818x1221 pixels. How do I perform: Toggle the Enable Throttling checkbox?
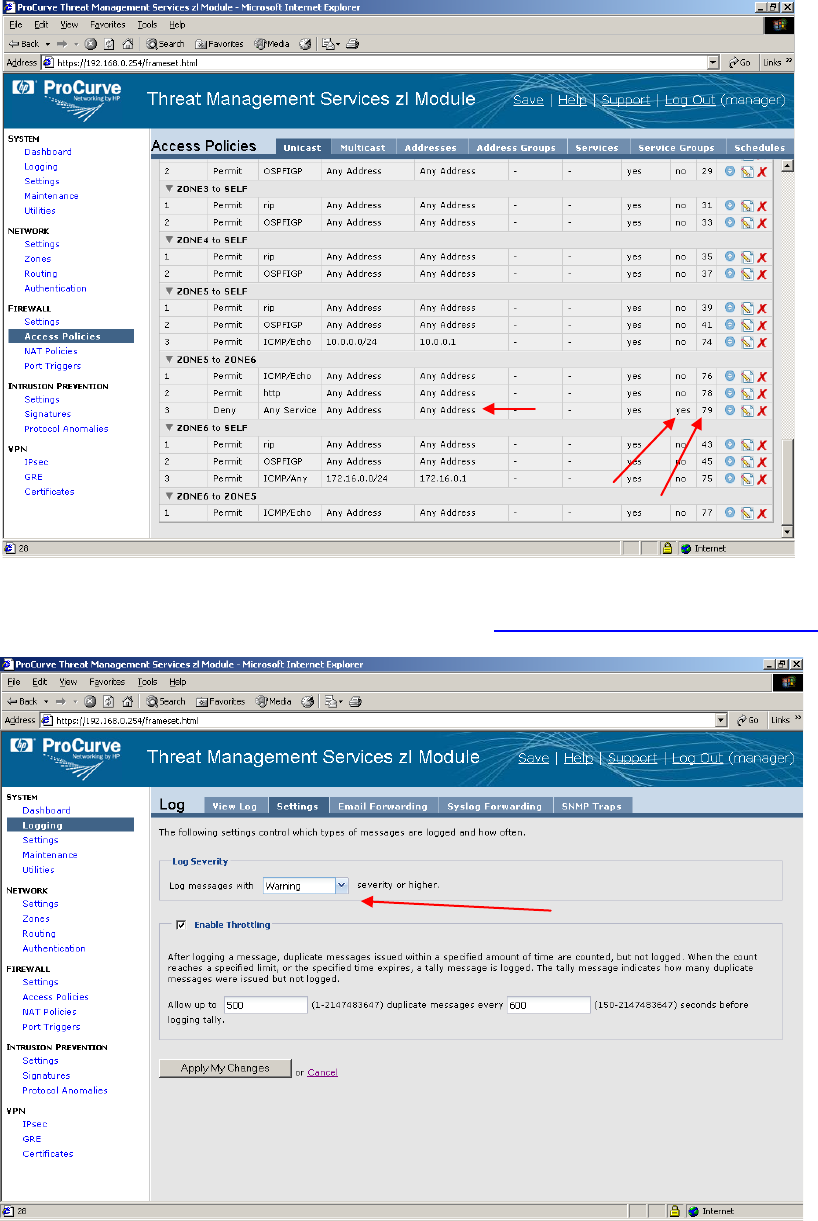pyautogui.click(x=181, y=925)
